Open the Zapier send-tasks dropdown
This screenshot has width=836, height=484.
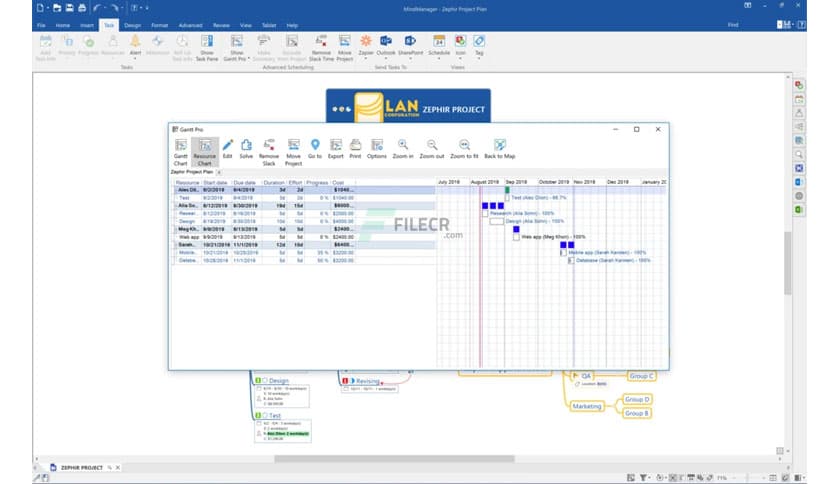pyautogui.click(x=366, y=58)
